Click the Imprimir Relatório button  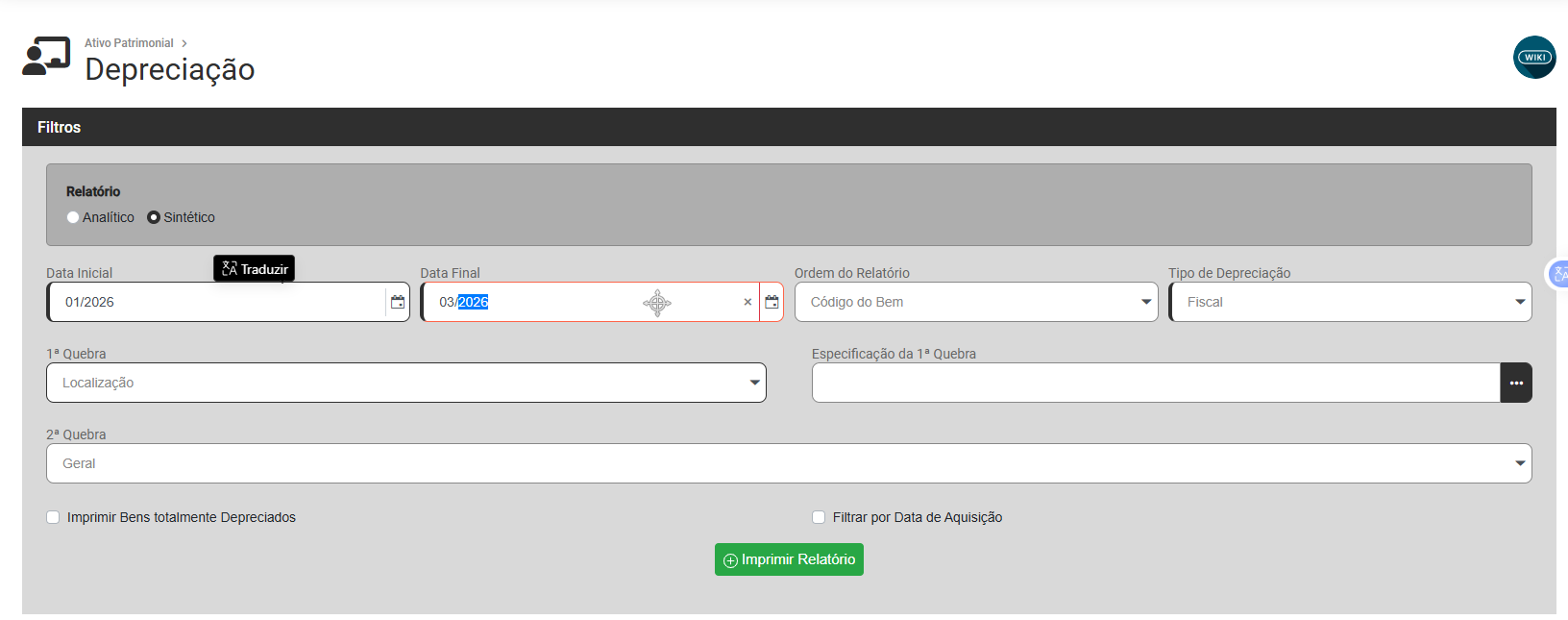[789, 559]
